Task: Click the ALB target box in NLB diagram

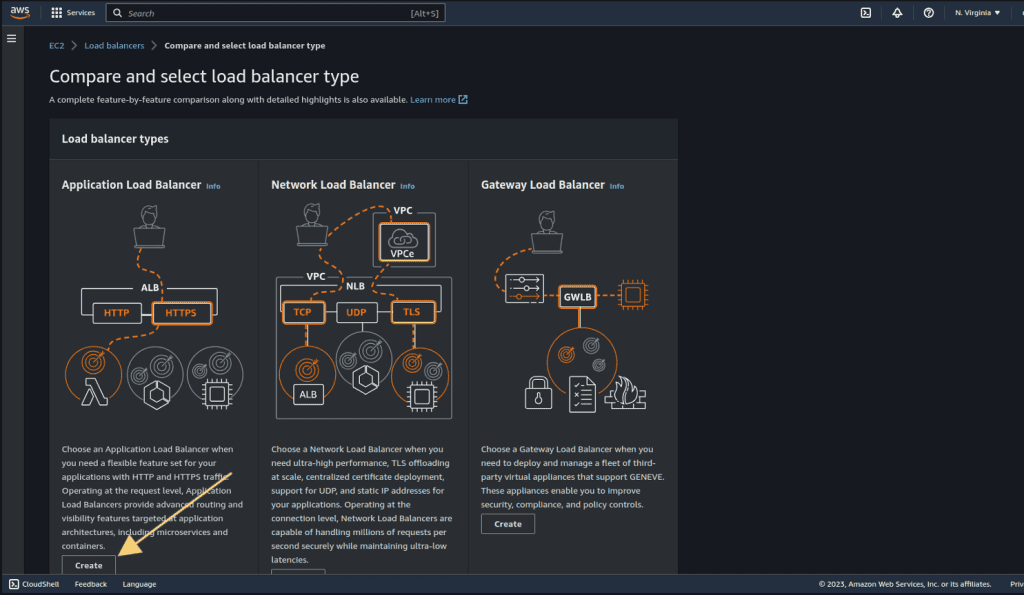Action: click(x=308, y=394)
